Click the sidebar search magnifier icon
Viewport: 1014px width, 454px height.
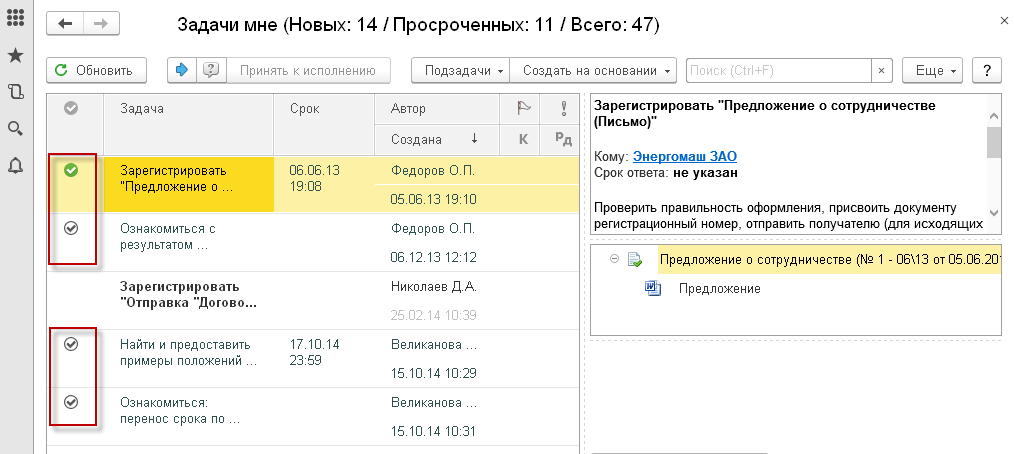(x=15, y=128)
